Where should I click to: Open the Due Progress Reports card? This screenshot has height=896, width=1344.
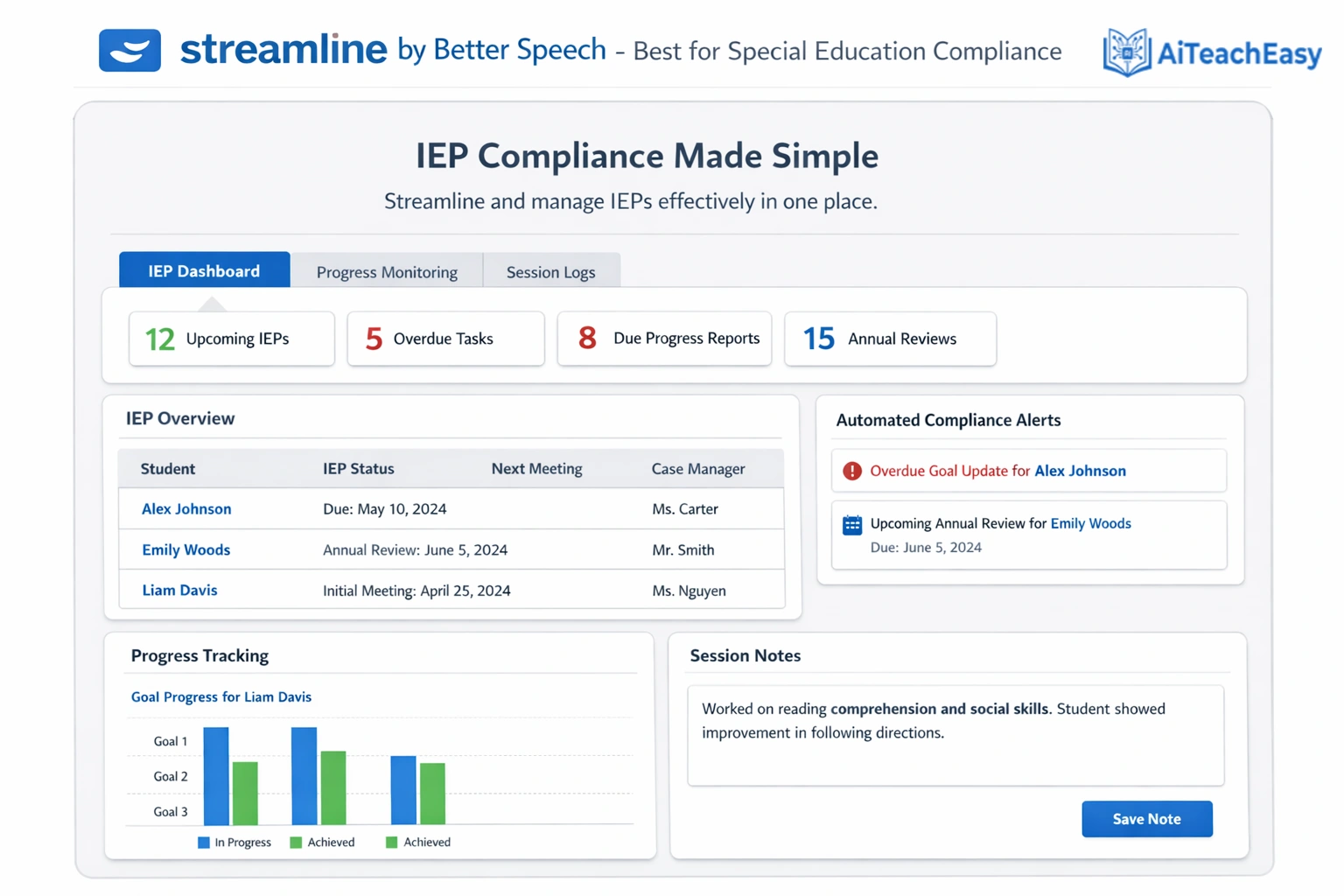(664, 339)
